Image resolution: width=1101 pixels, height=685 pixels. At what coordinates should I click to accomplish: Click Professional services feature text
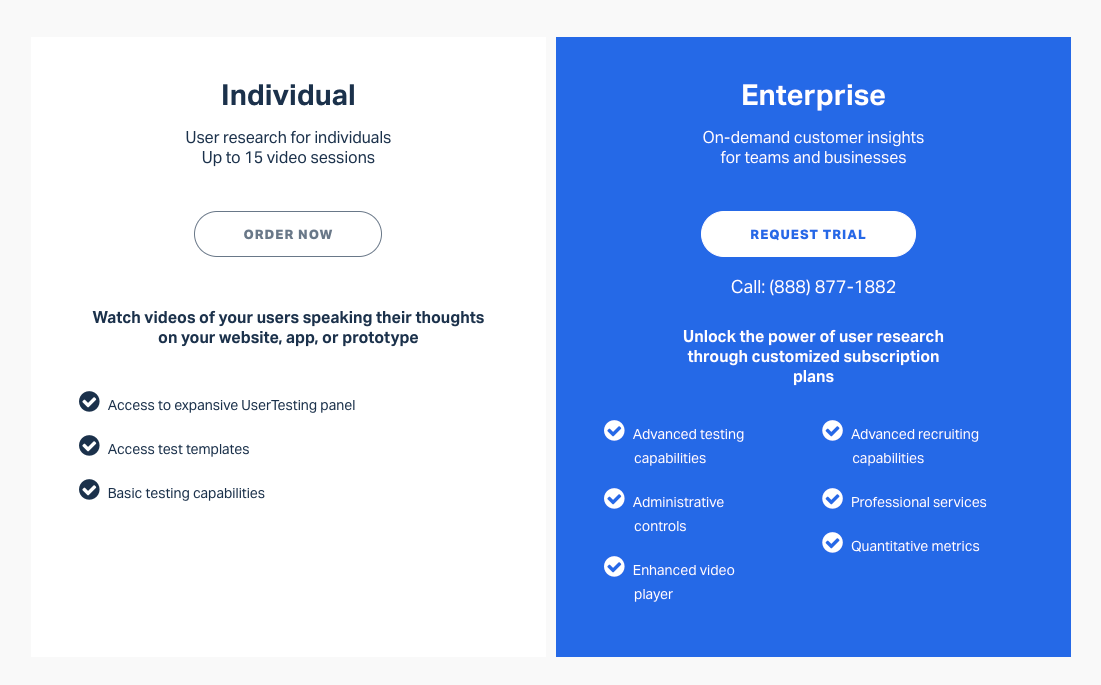click(x=918, y=502)
